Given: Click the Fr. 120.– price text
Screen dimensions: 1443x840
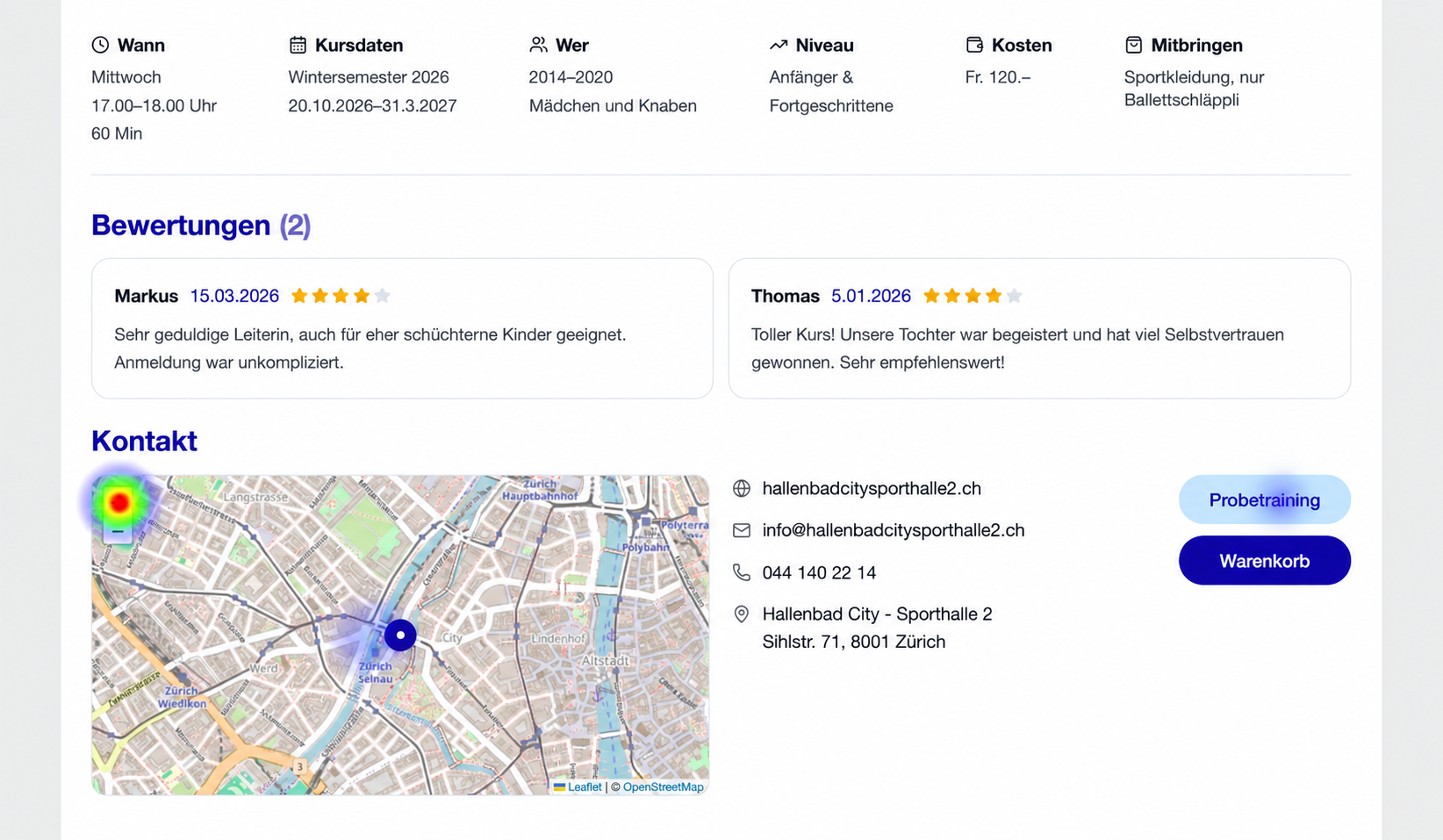Looking at the screenshot, I should click(x=997, y=77).
